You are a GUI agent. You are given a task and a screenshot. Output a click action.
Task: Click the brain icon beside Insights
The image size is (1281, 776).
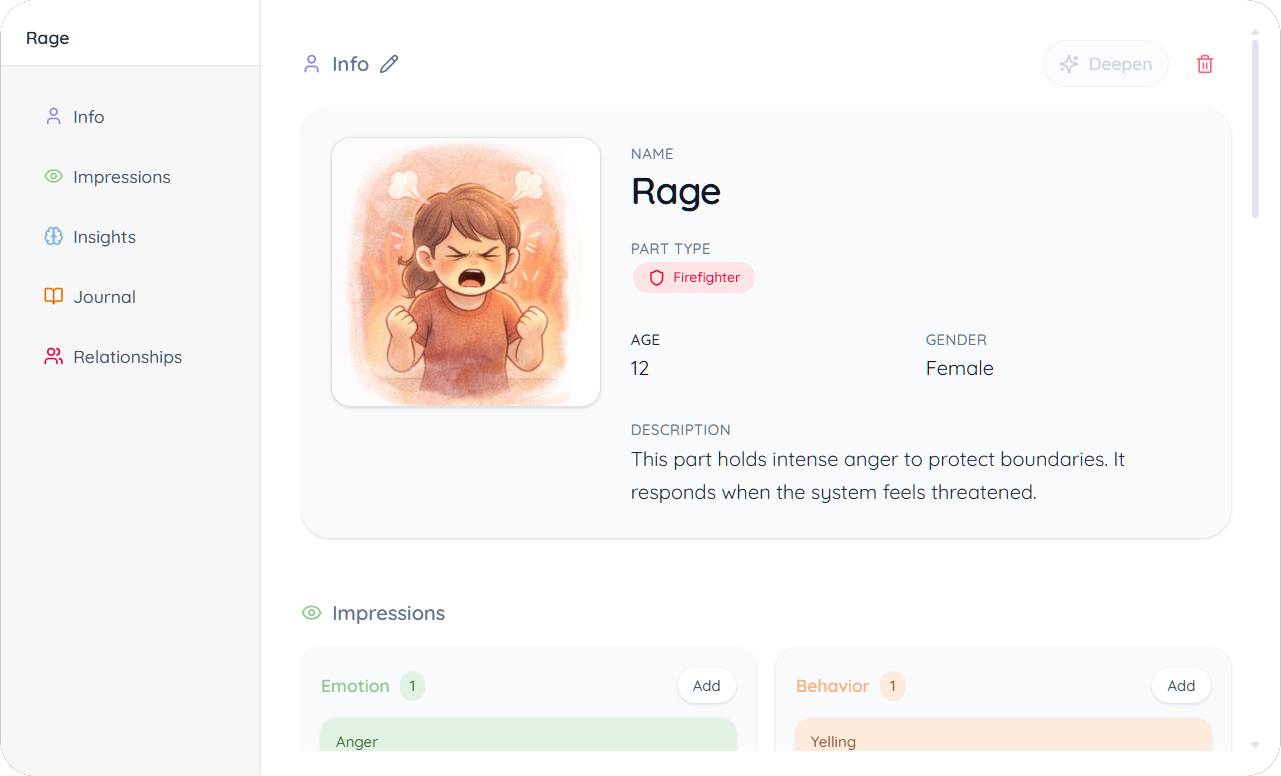coord(54,237)
